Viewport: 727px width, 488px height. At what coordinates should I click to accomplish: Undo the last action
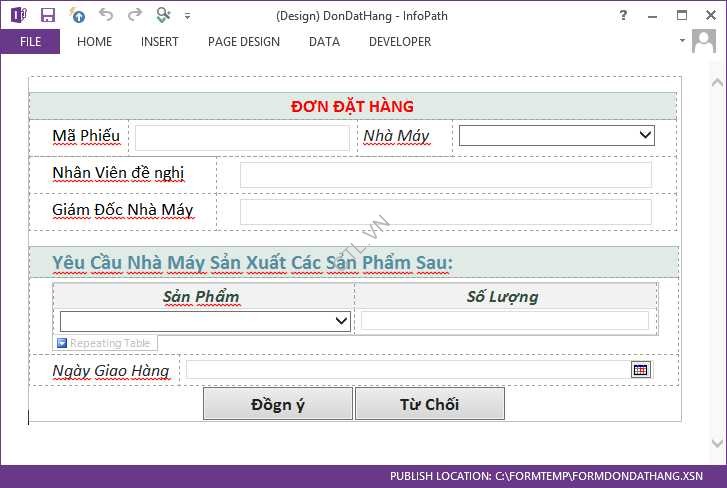click(x=106, y=15)
